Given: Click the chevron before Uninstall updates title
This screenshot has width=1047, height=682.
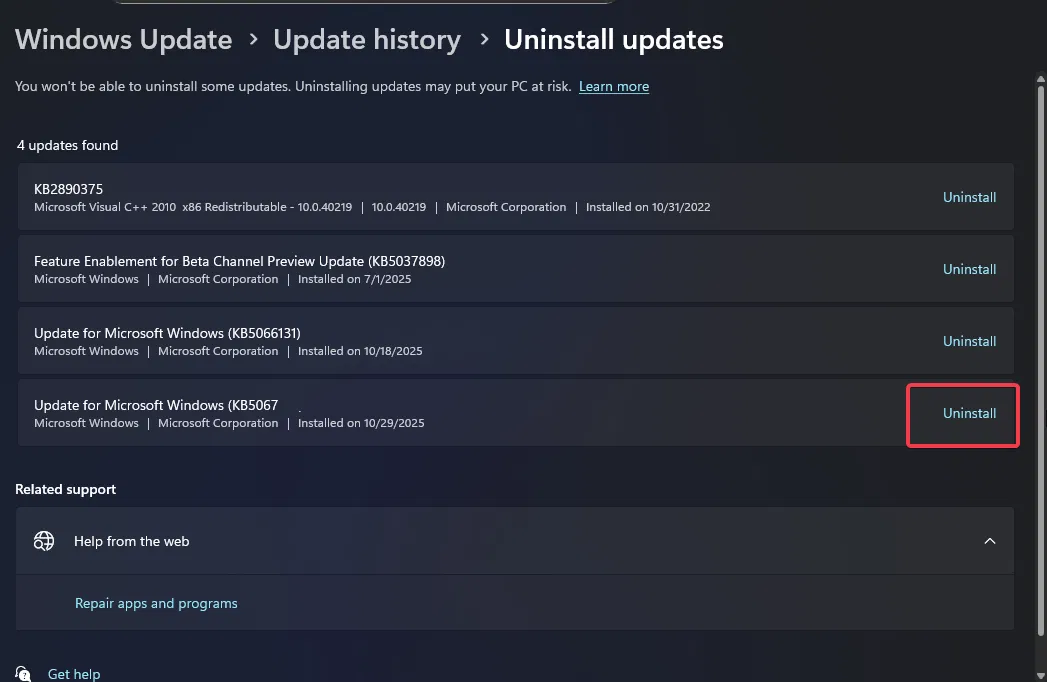Looking at the screenshot, I should (x=484, y=40).
